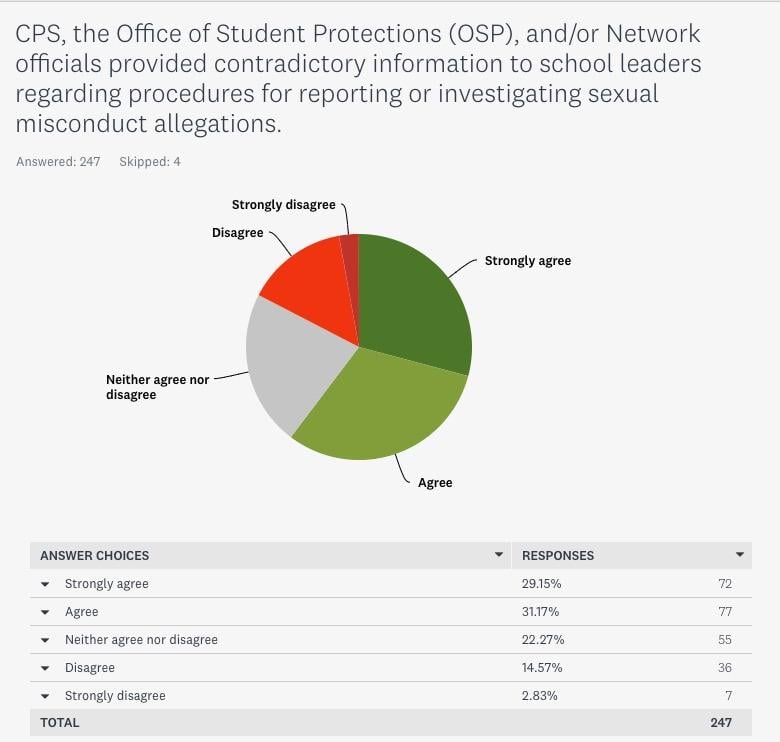Expand the Disagree row arrow
Screen dimensions: 780x742
click(45, 668)
